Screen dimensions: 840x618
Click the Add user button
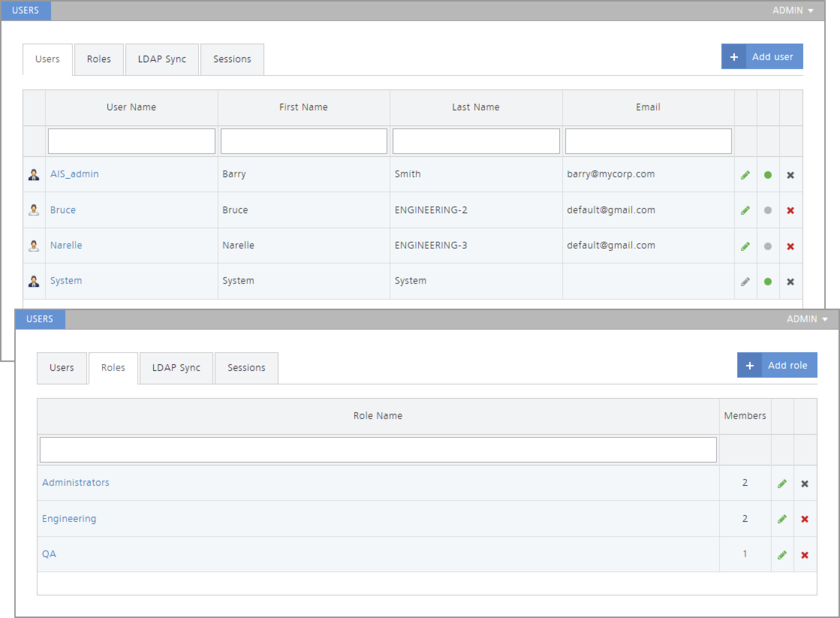point(762,57)
